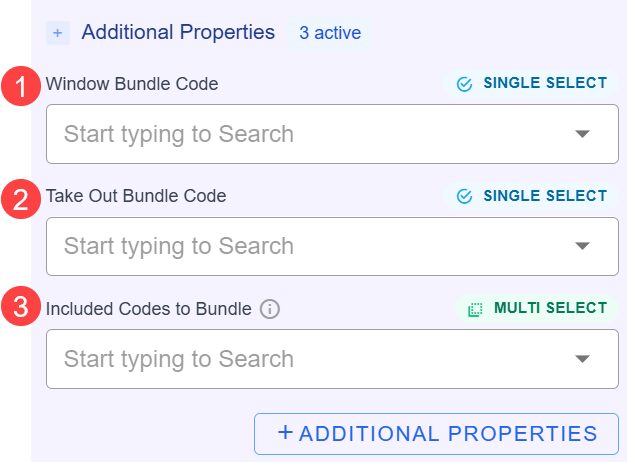Open the Window Bundle Code dropdown arrow

click(x=583, y=134)
